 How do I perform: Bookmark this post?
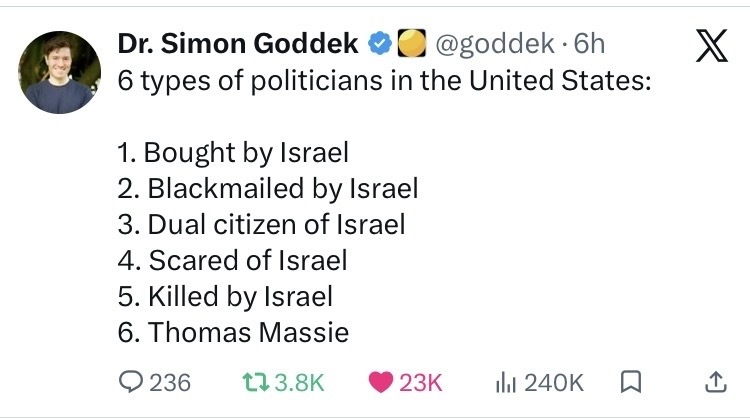[x=631, y=381]
